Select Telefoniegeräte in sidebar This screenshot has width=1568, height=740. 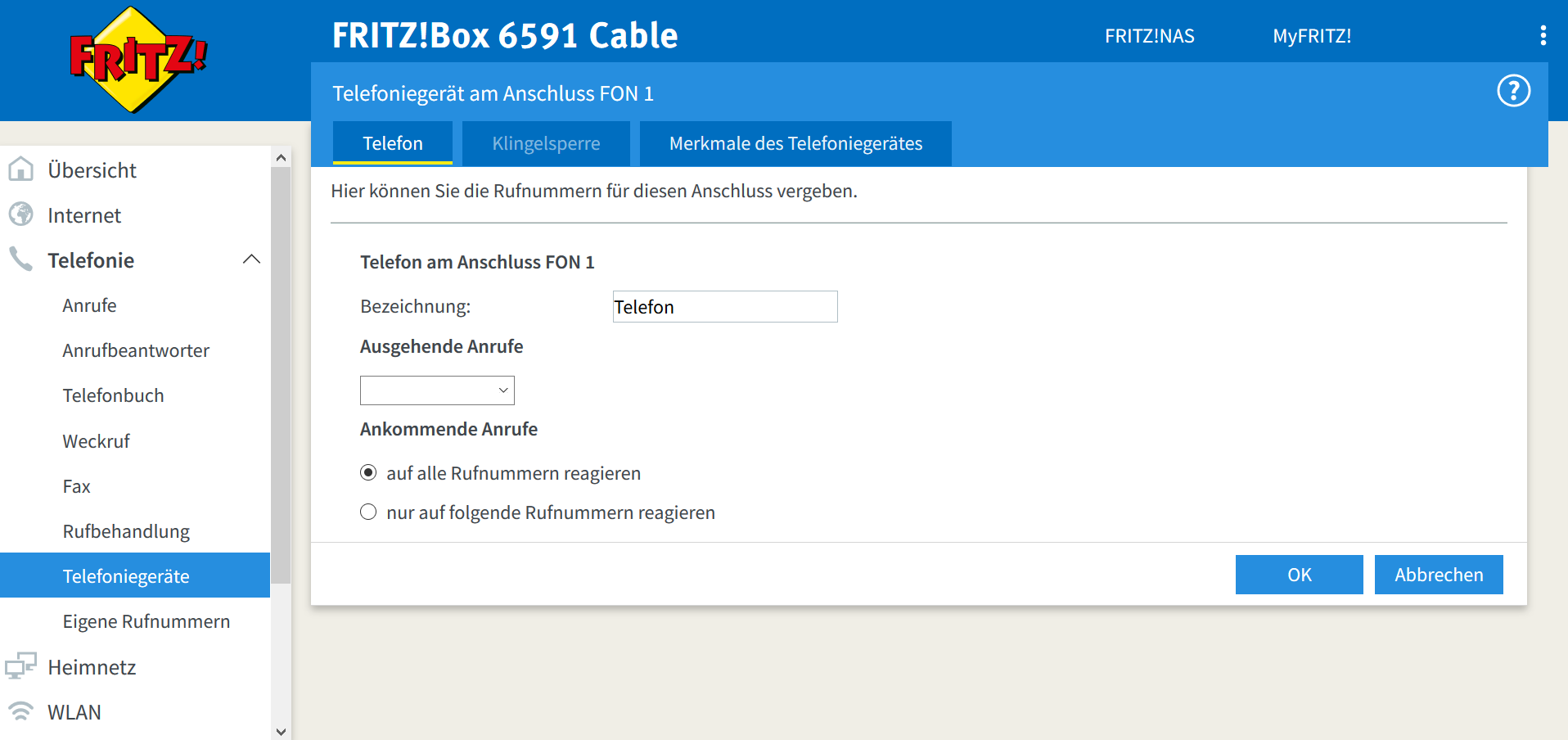[135, 575]
